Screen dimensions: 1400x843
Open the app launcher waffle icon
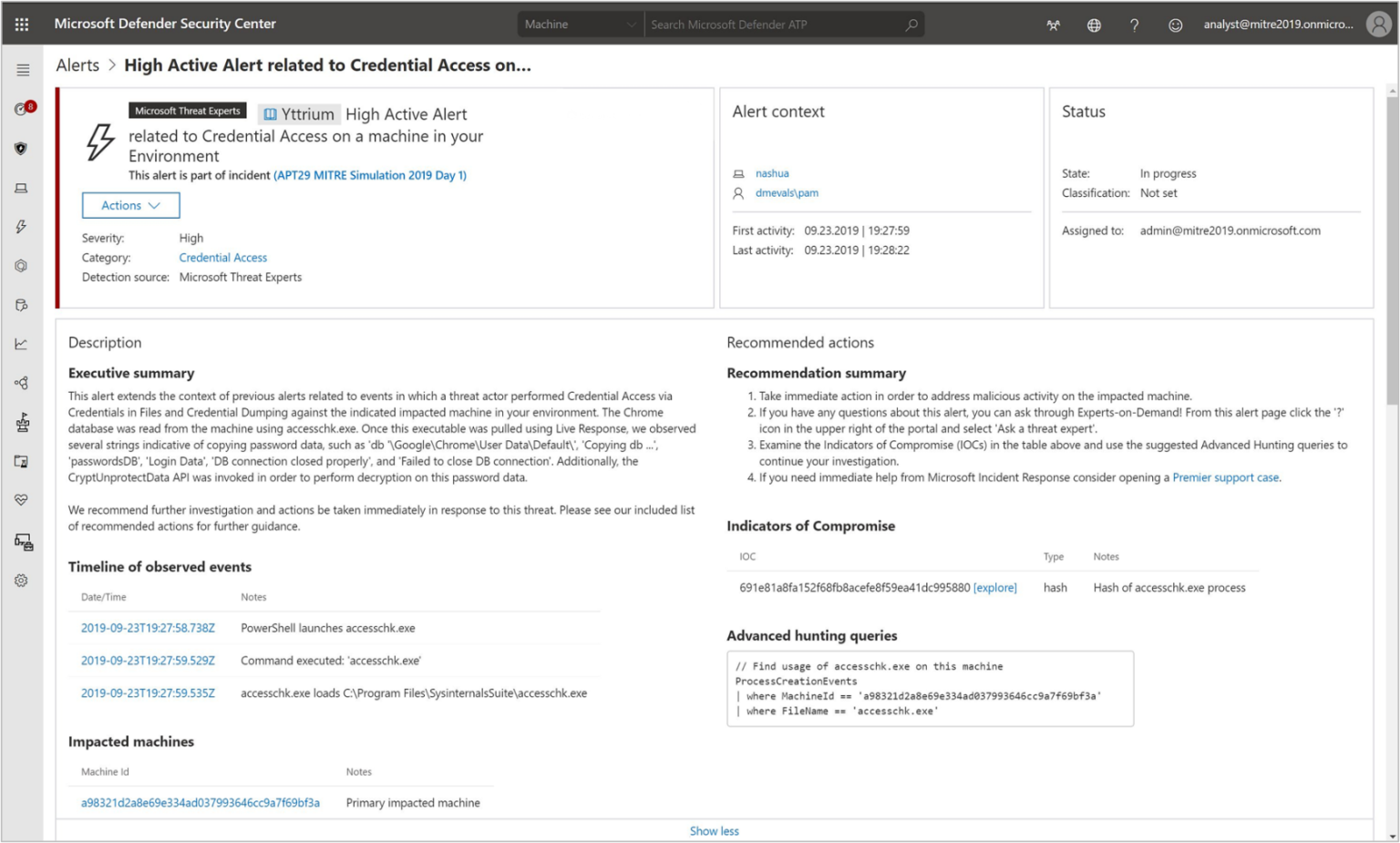[22, 24]
